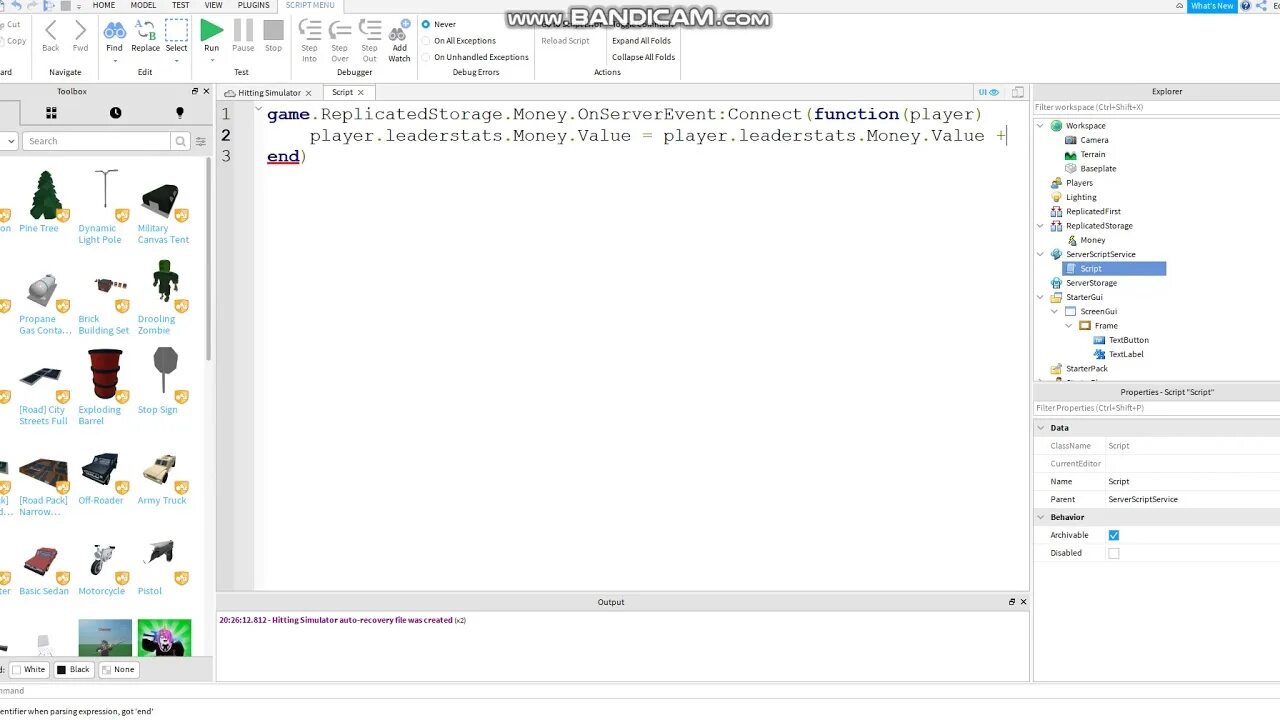The image size is (1280, 720).
Task: Collapse the ServerScriptService tree node
Action: [1040, 254]
